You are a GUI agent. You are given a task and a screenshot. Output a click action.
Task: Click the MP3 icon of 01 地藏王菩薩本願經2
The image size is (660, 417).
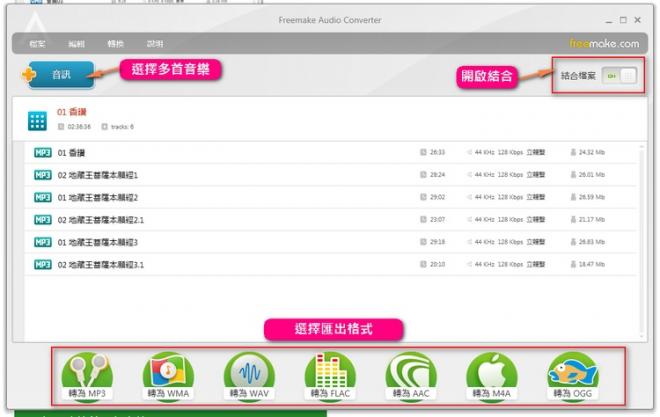43,197
